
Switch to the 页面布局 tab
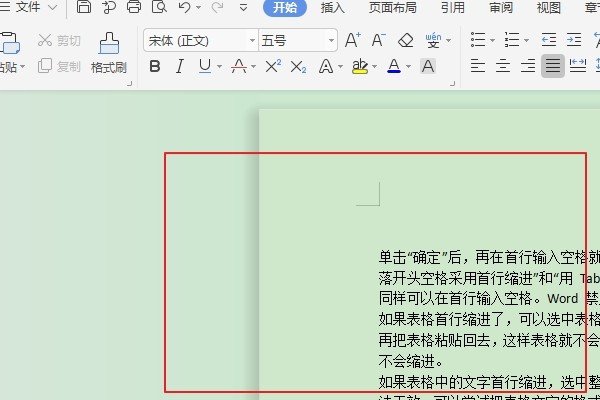pyautogui.click(x=393, y=8)
